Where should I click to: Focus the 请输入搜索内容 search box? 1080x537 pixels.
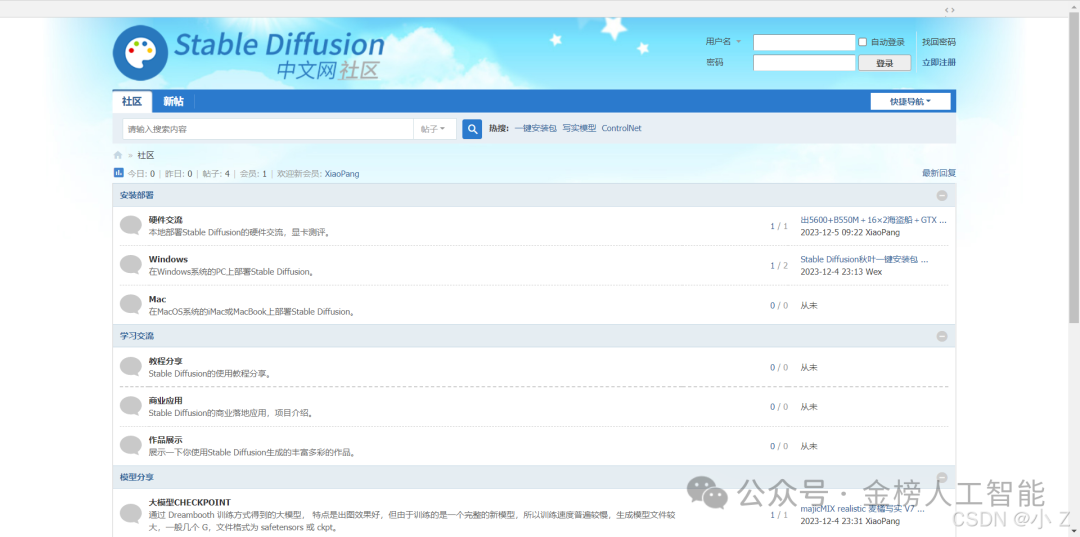tap(268, 129)
